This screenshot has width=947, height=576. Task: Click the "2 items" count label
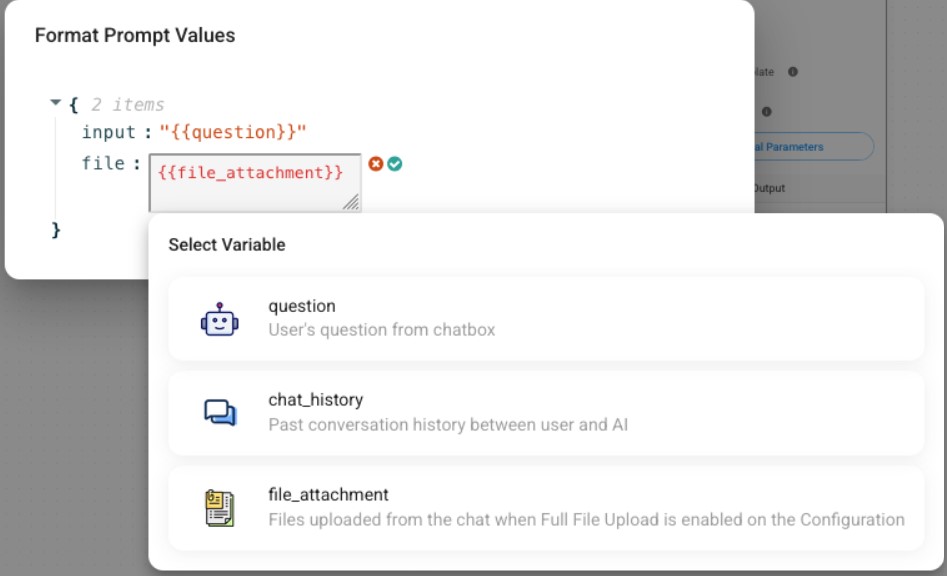click(x=128, y=104)
